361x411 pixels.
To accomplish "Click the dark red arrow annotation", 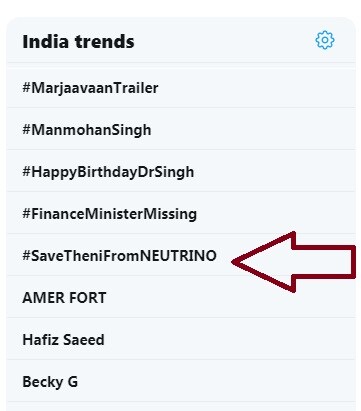I will 293,262.
